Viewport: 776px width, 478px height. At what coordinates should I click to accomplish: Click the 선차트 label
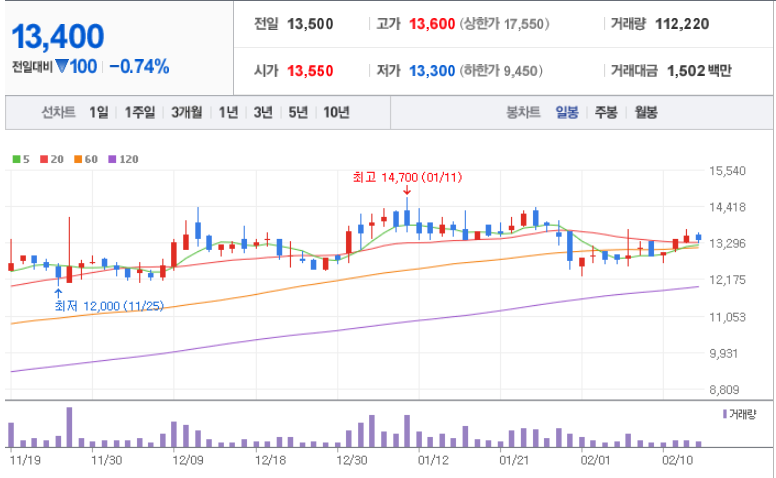pyautogui.click(x=58, y=112)
